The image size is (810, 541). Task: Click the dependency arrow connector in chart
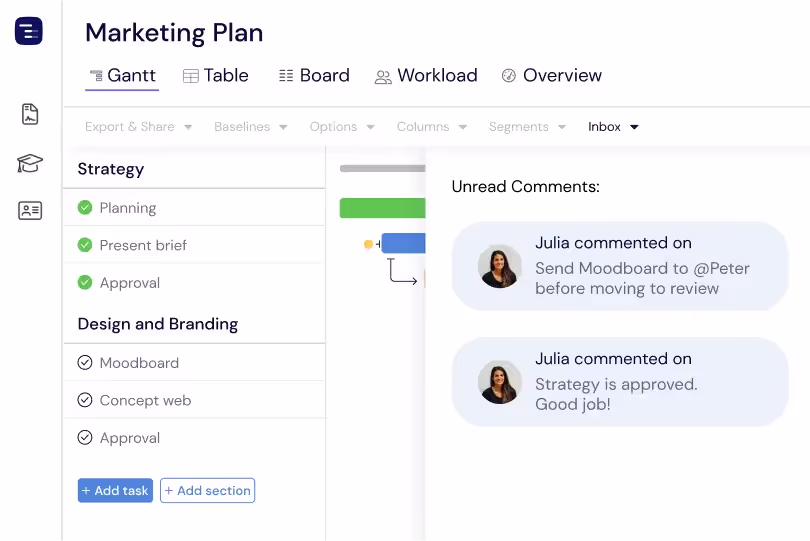click(x=402, y=272)
